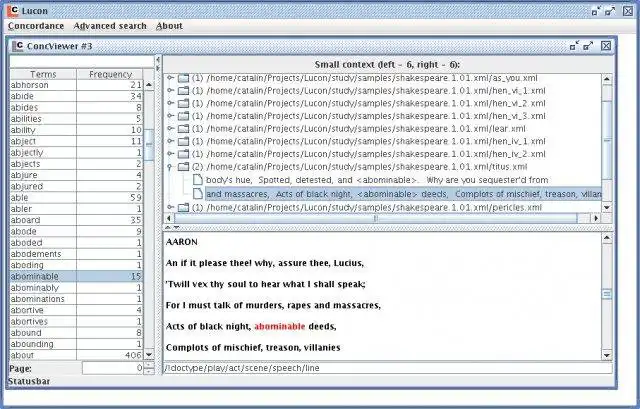Click the context tree horizontal scrollbar right arrow
The image size is (640, 409).
596,218
